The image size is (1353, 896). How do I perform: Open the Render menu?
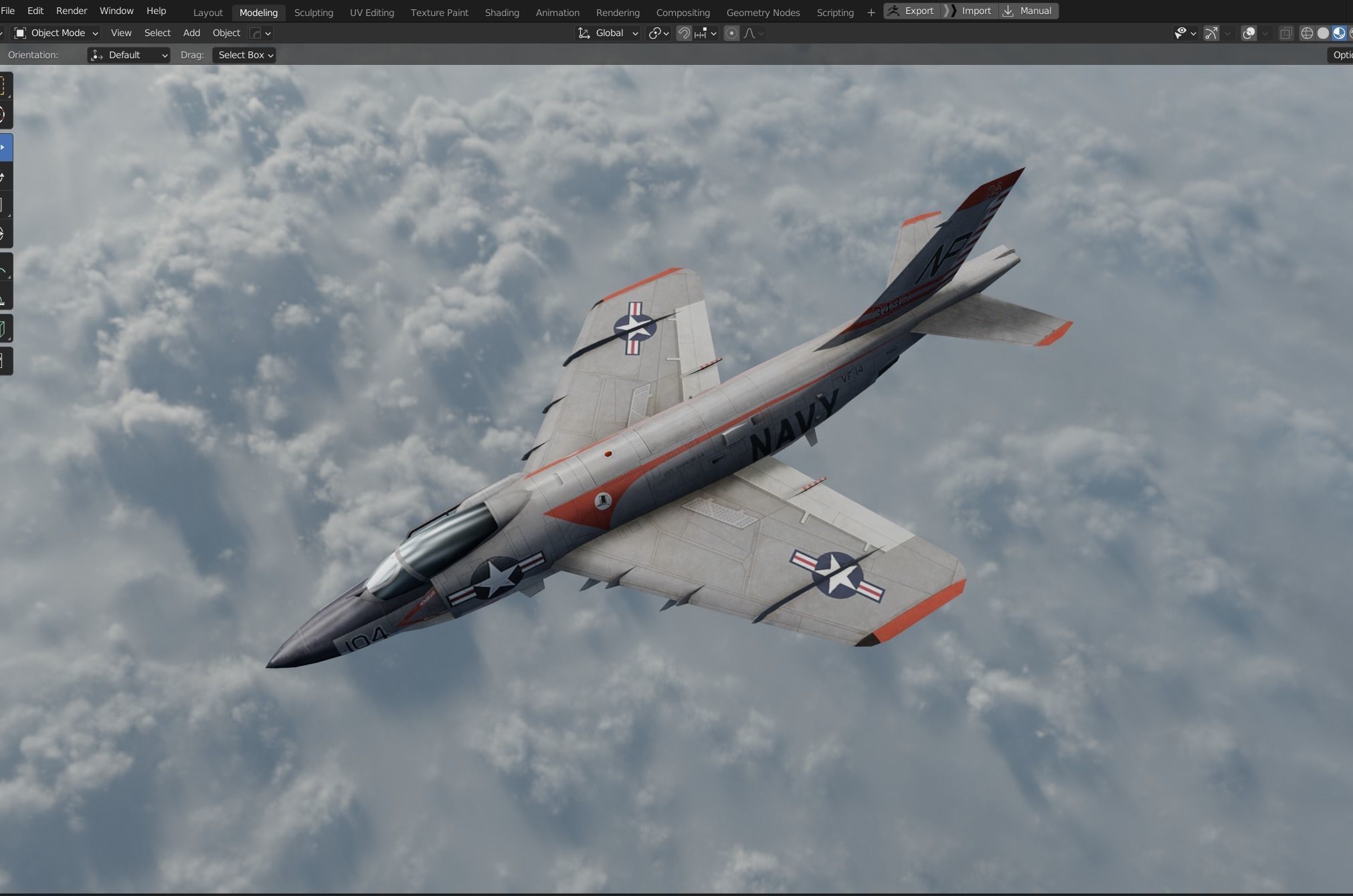(71, 11)
